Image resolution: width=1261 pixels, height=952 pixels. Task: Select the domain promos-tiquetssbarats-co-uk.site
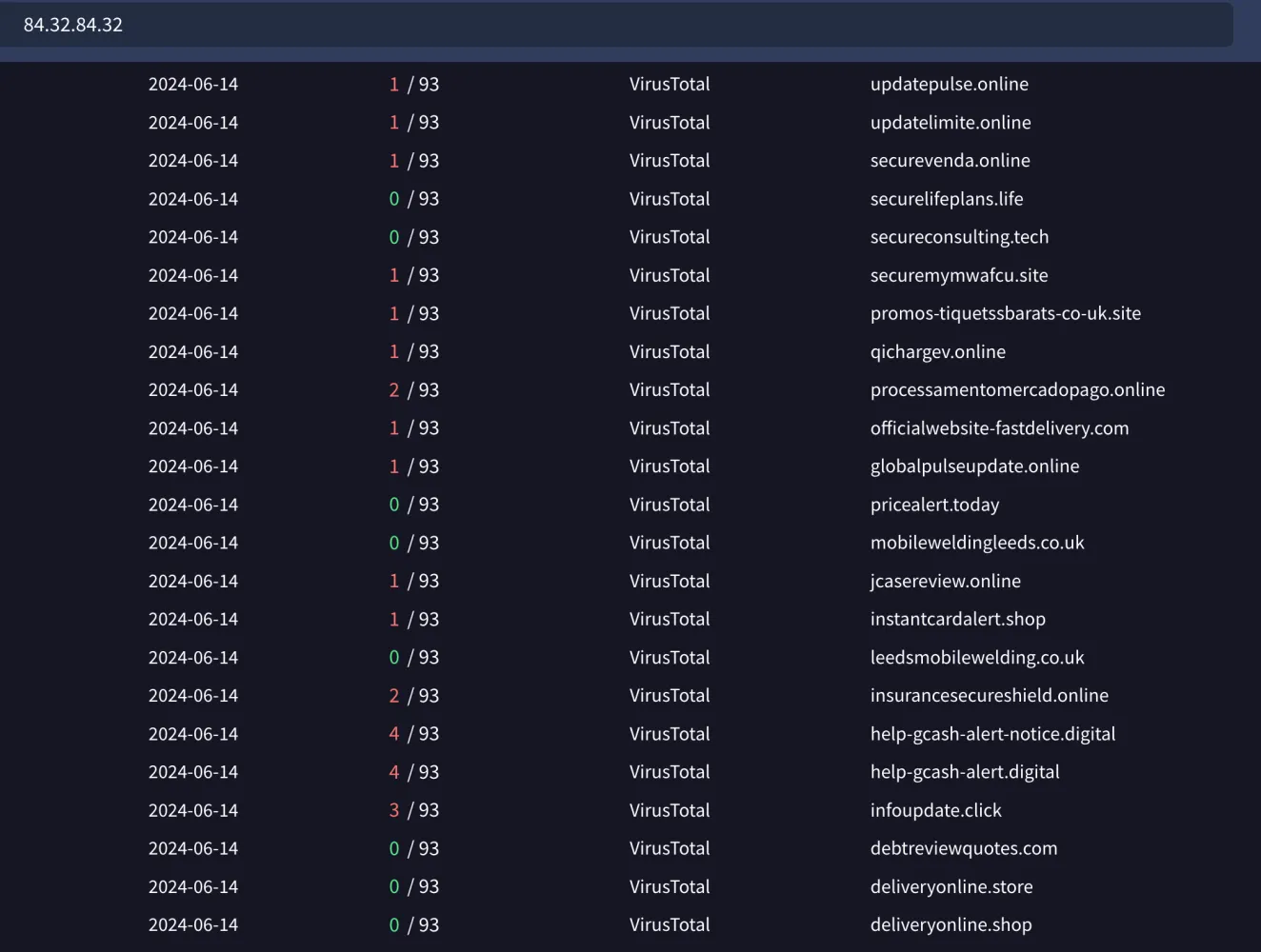pos(1006,313)
